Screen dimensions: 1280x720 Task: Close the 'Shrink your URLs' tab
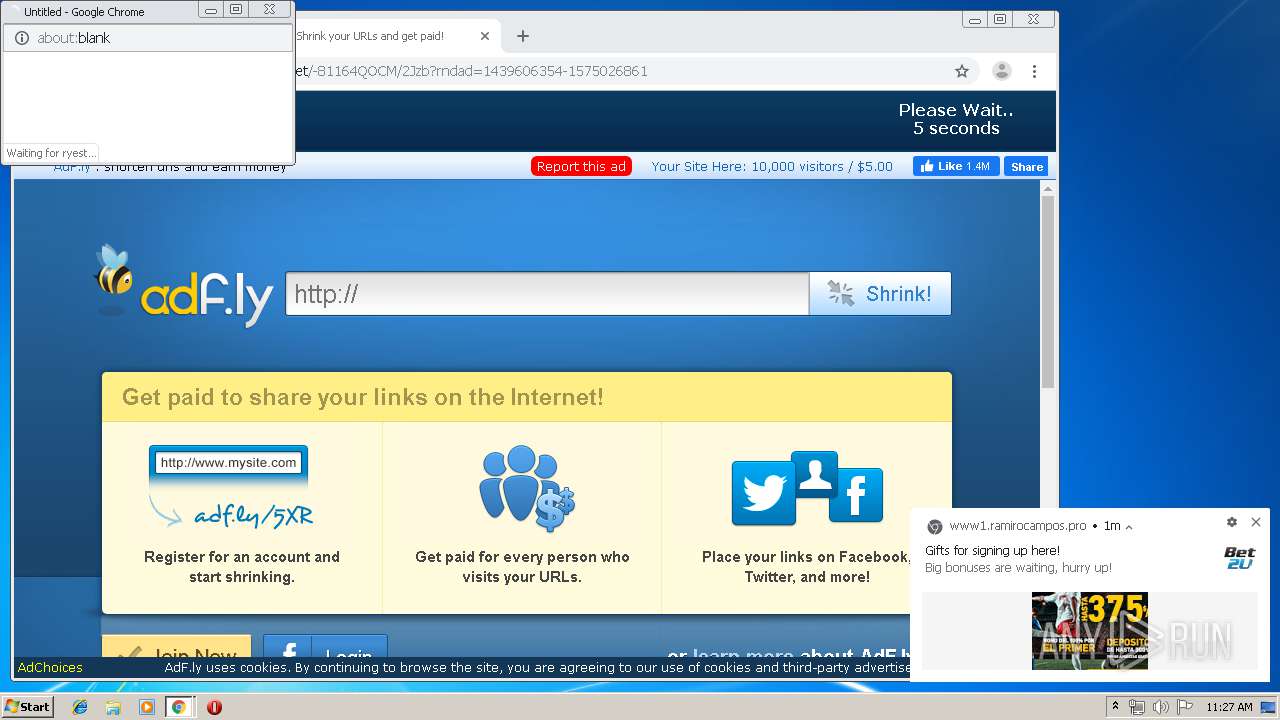(x=485, y=36)
